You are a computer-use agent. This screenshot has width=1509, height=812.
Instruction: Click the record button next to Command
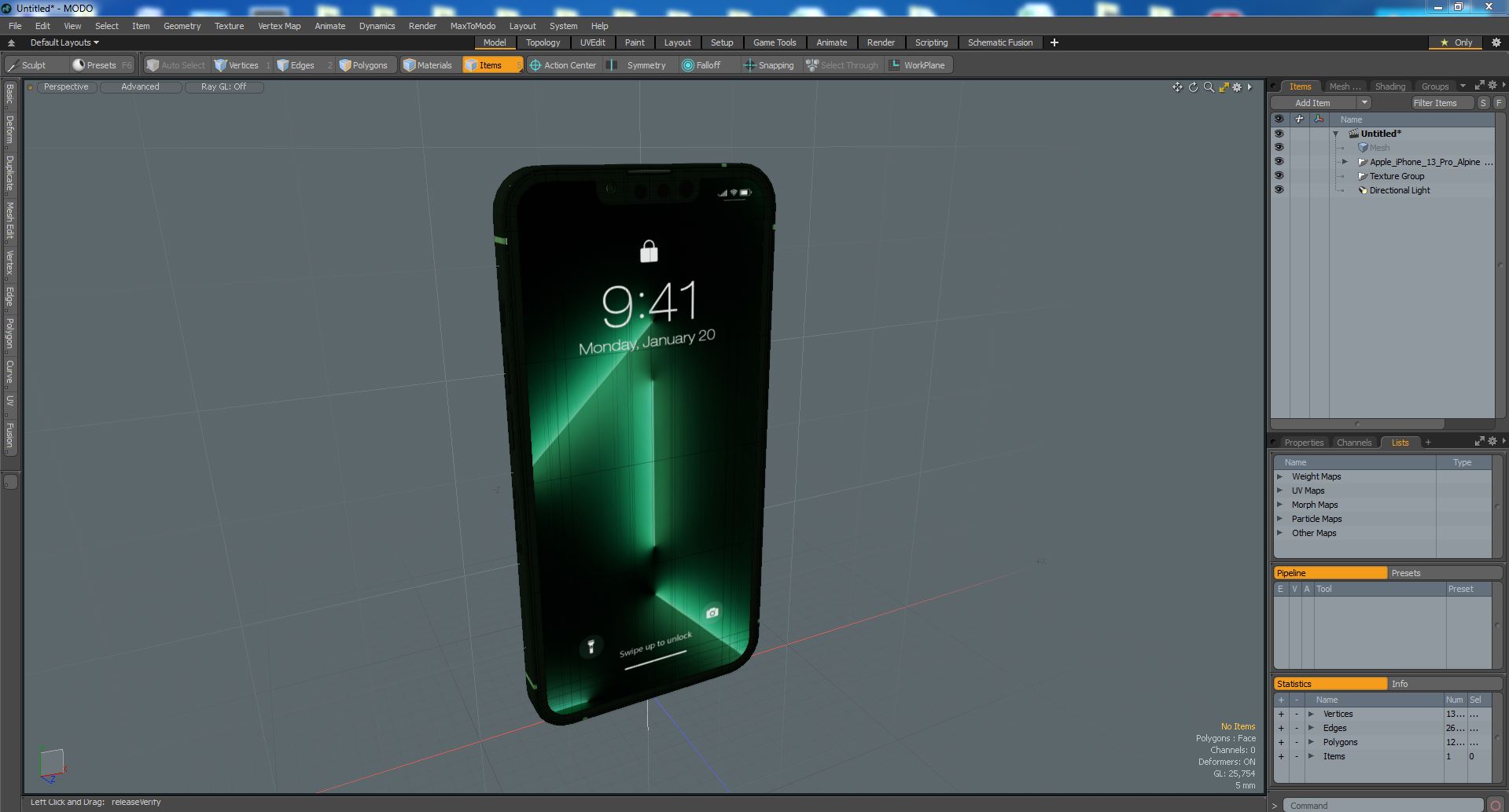[1495, 805]
